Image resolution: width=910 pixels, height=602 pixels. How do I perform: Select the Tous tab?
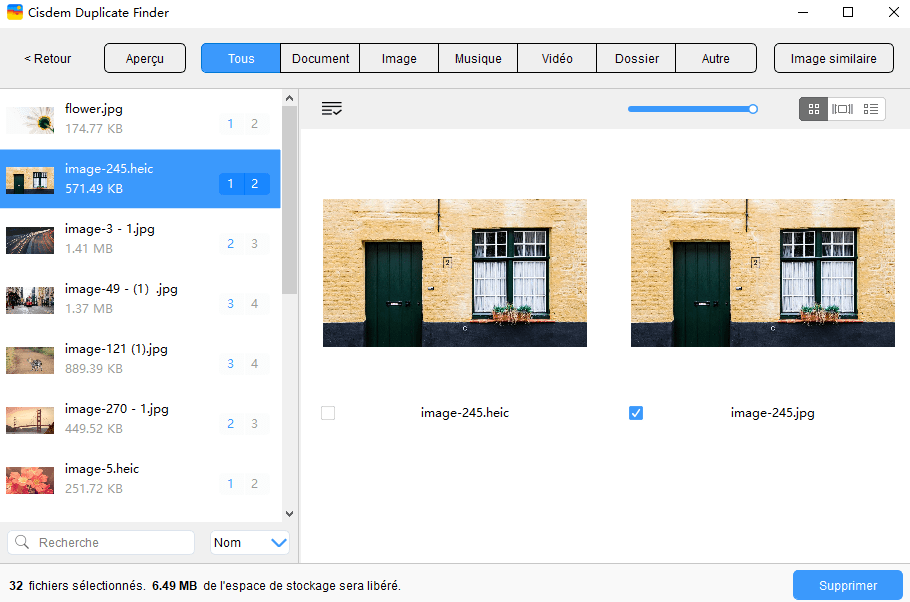[x=241, y=58]
